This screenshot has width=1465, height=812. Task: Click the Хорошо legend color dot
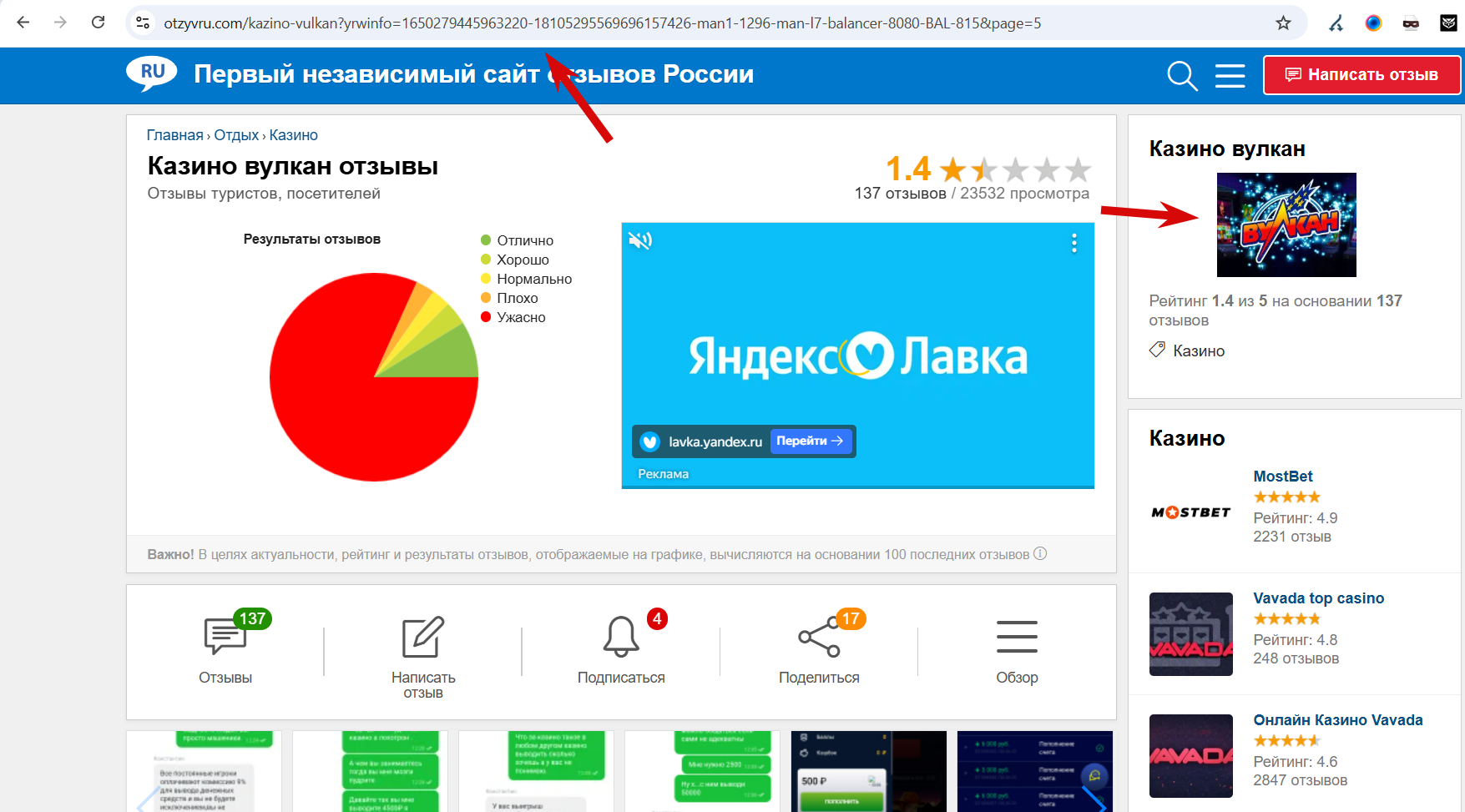[486, 260]
